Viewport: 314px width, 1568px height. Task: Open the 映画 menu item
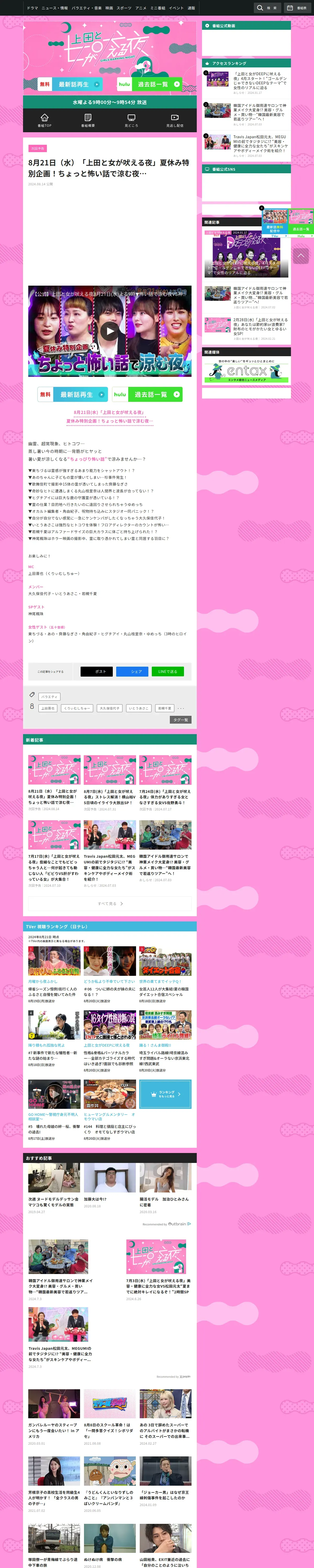coord(109,8)
